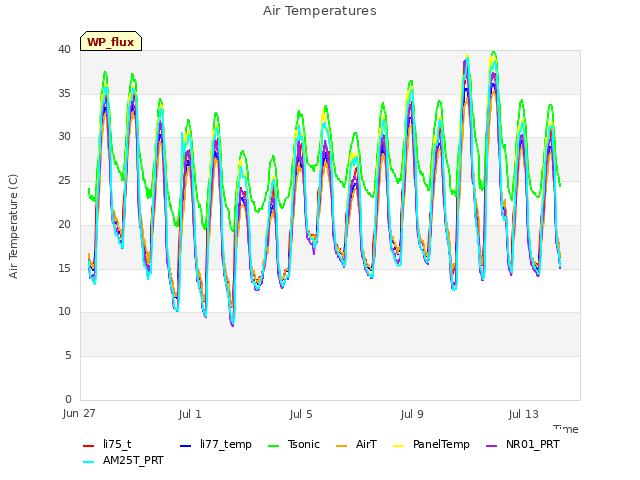Image resolution: width=640 pixels, height=480 pixels.
Task: Click the yellow PanelTemp legend swatch
Action: (398, 446)
